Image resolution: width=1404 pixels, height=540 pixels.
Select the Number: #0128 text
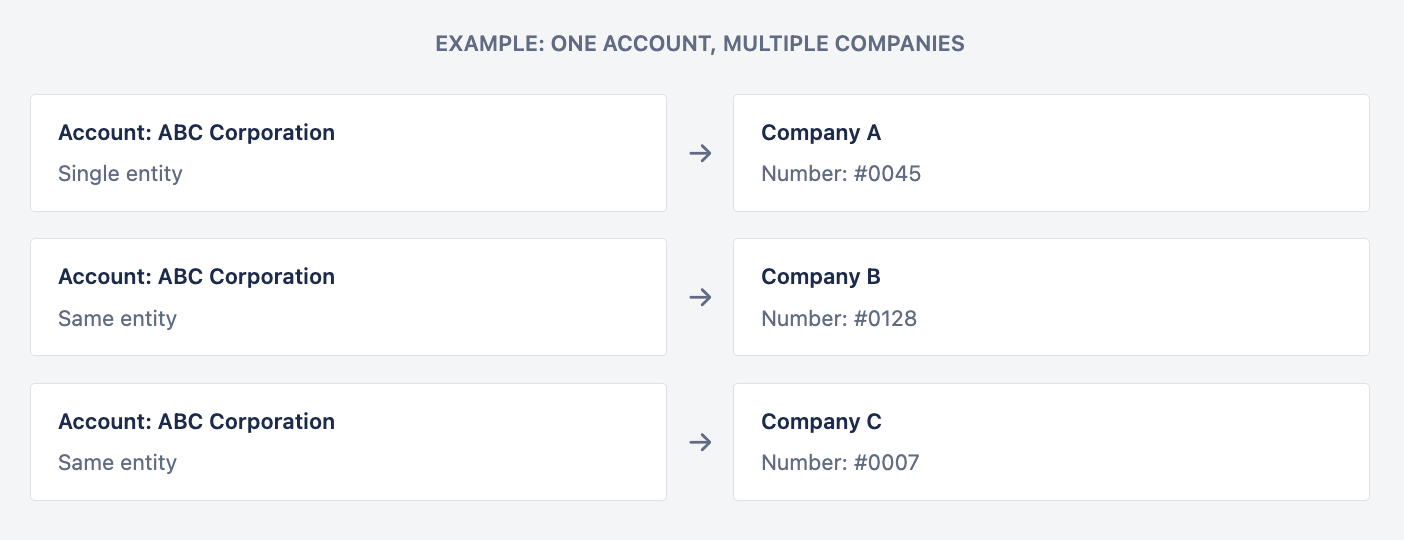click(839, 319)
